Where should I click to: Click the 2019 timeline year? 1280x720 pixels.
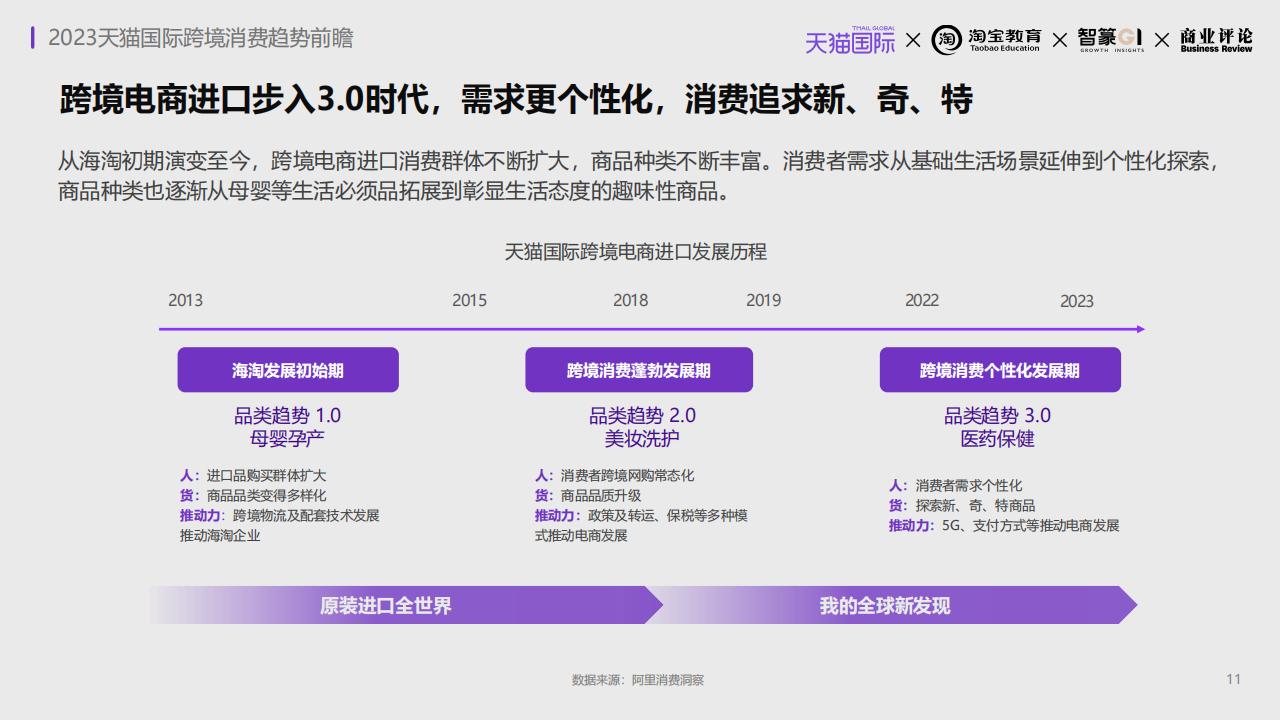763,300
